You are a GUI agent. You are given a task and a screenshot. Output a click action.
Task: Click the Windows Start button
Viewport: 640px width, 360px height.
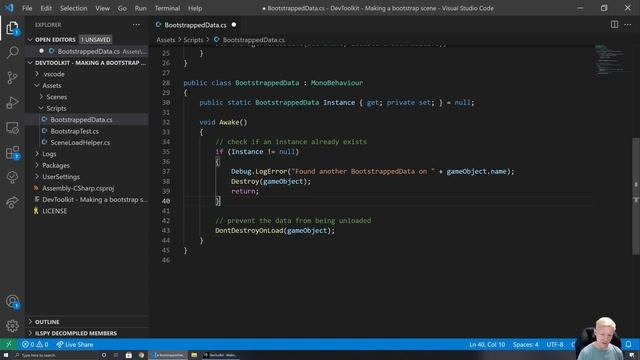click(x=6, y=355)
